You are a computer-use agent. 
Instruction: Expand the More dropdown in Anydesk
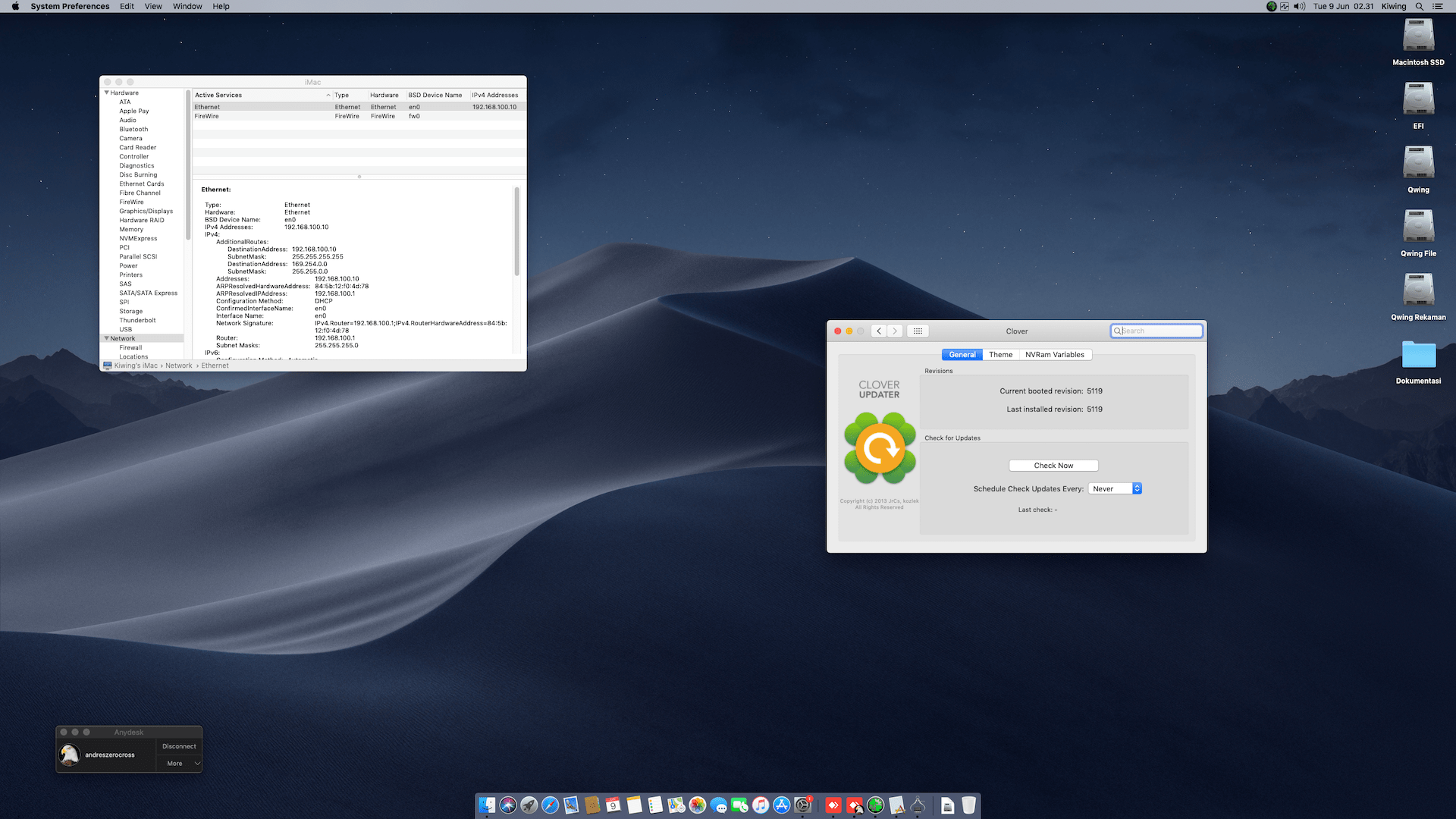coord(179,763)
